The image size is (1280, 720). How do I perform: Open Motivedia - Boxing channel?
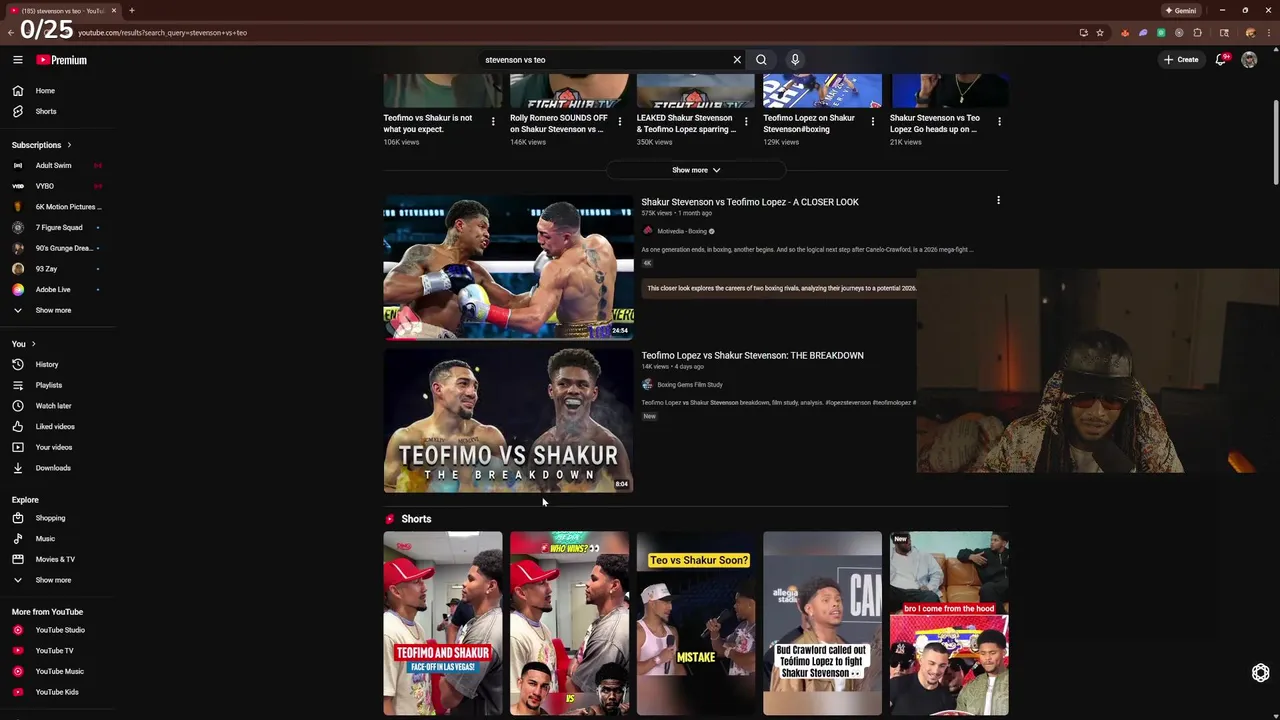[x=682, y=231]
